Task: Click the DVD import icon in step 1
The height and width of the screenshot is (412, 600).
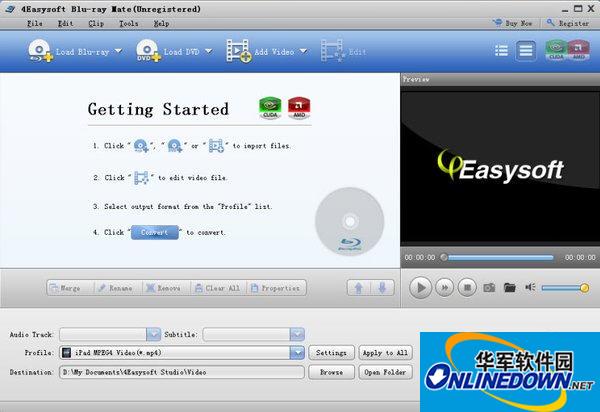Action: [x=175, y=146]
